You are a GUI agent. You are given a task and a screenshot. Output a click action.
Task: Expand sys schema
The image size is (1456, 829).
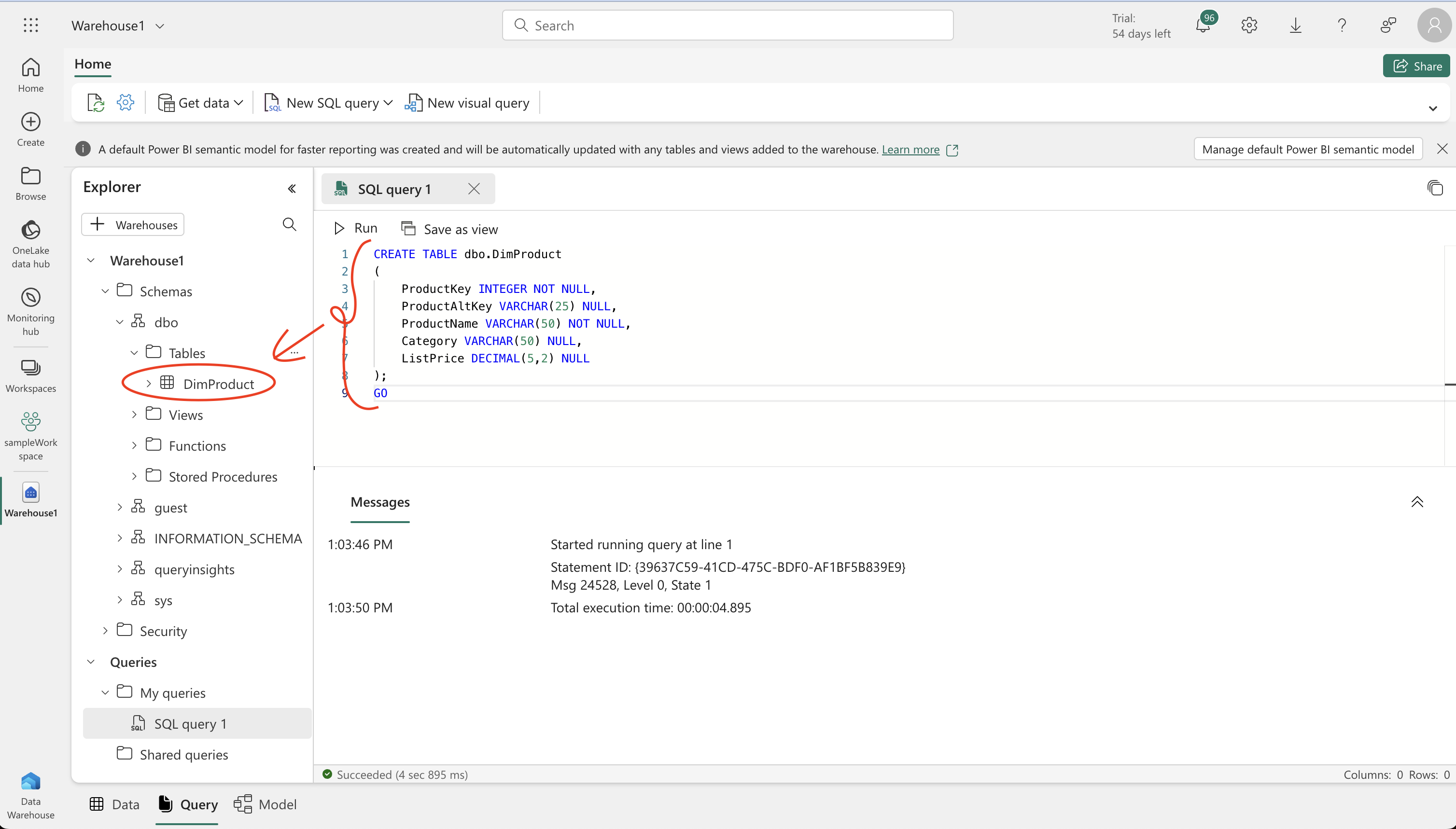(120, 599)
